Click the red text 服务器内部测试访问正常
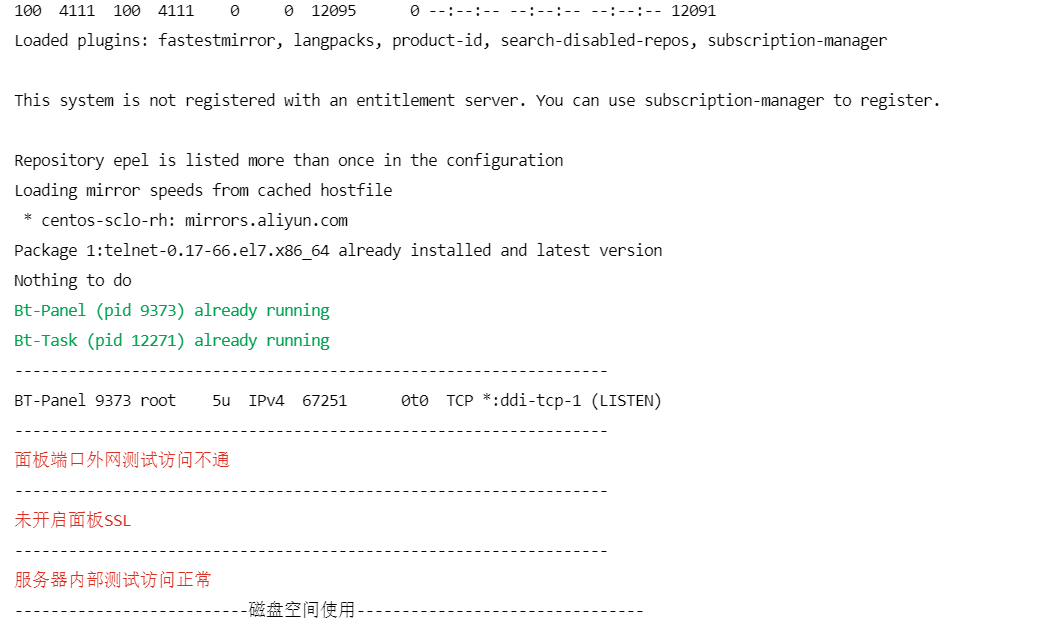This screenshot has height=630, width=1044. pyautogui.click(x=113, y=580)
